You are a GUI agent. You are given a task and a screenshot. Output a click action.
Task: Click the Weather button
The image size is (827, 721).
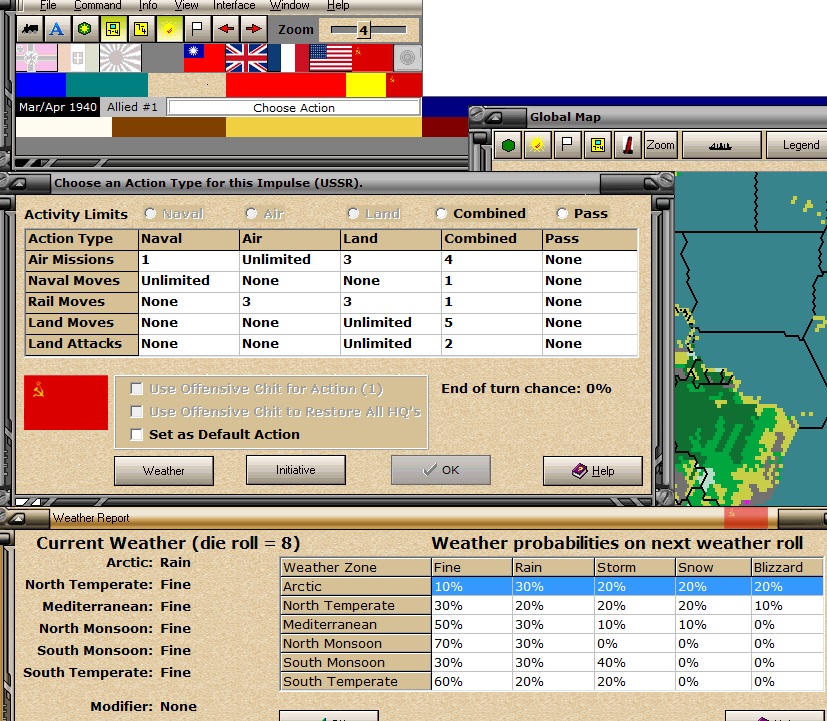point(164,470)
